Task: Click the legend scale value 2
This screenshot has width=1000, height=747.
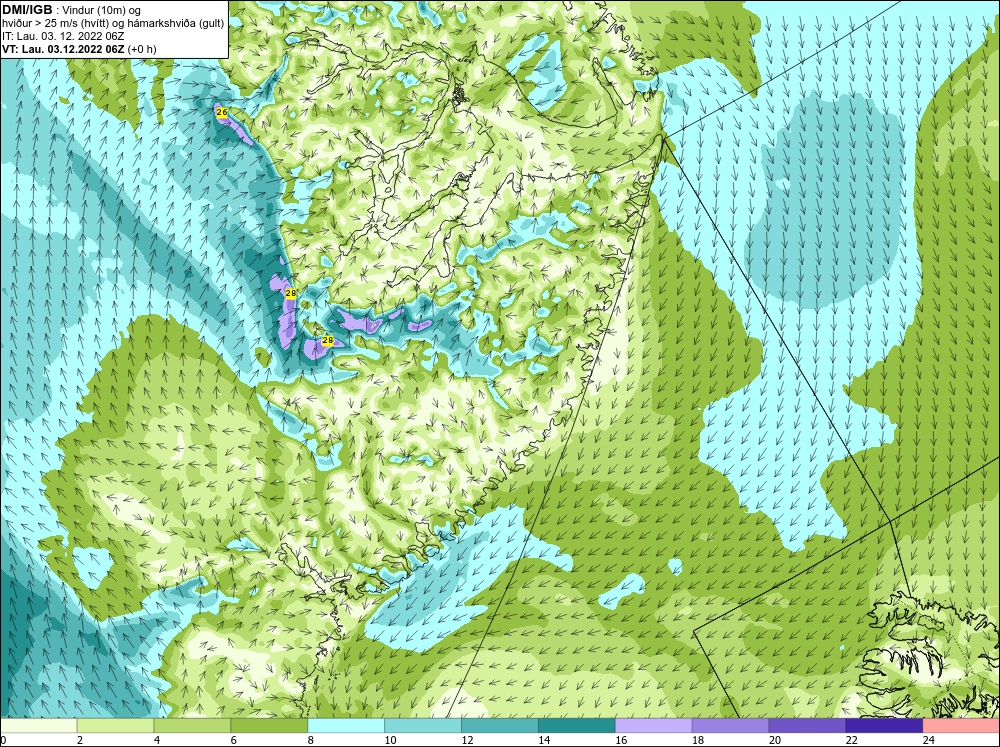Action: tap(80, 740)
